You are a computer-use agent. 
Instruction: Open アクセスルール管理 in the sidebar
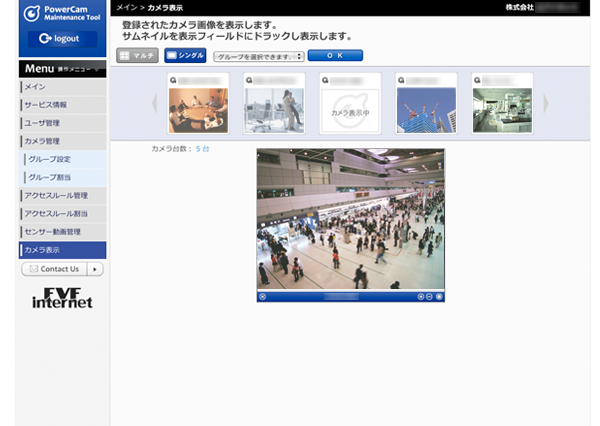pyautogui.click(x=63, y=196)
